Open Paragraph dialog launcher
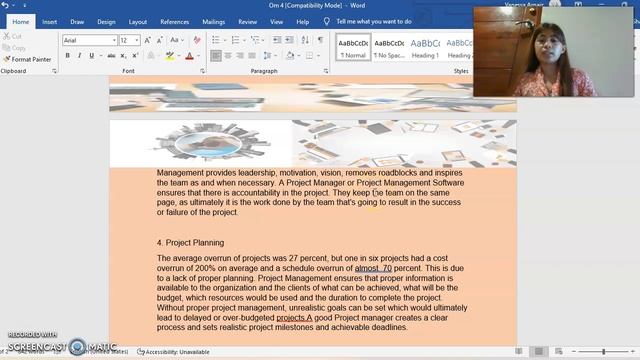Viewport: 640px width, 360px height. (326, 71)
